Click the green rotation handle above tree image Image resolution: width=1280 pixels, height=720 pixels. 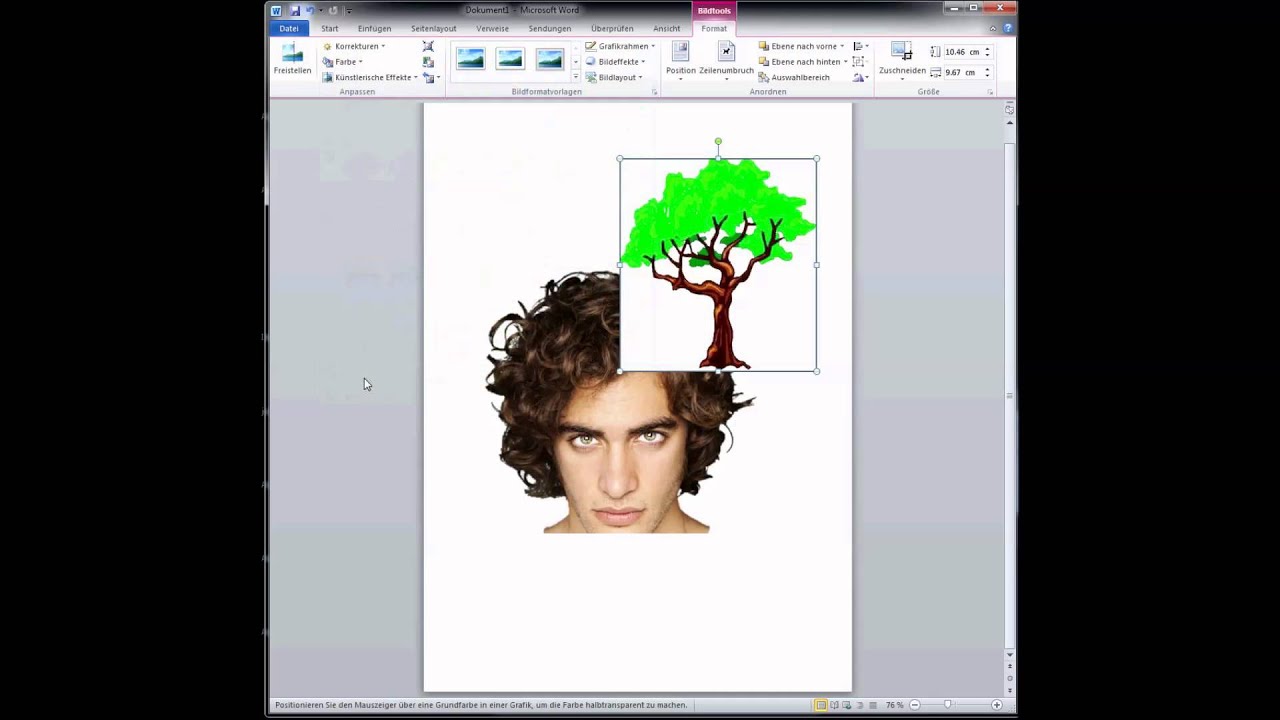point(718,142)
